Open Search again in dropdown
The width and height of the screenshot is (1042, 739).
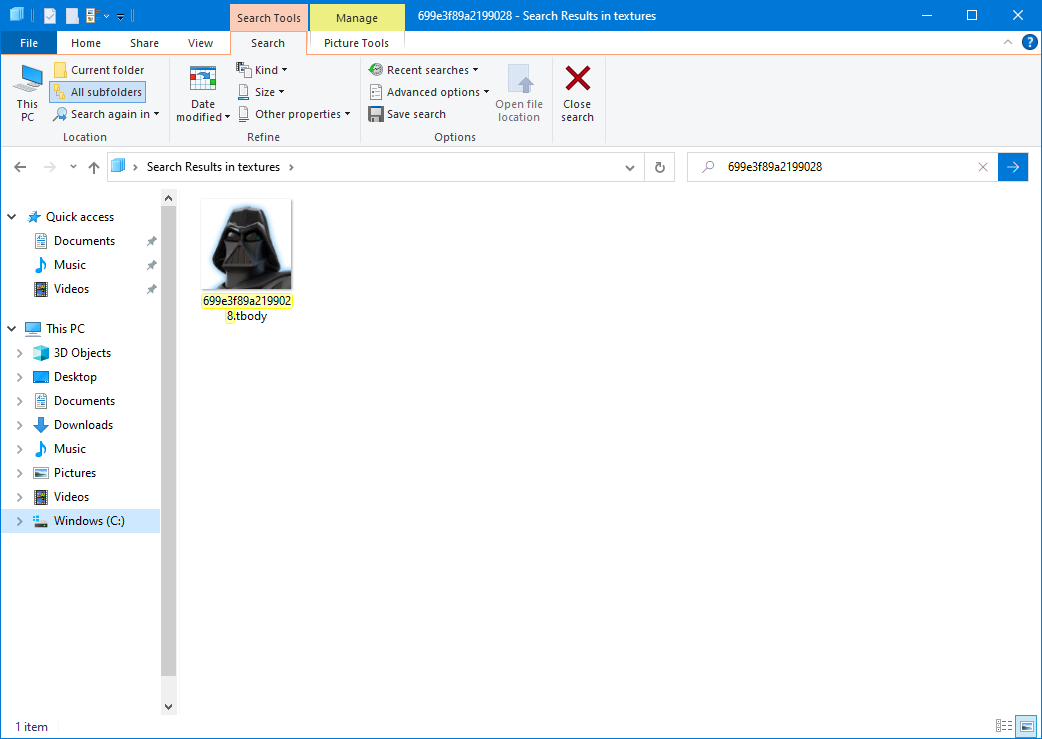(x=106, y=114)
